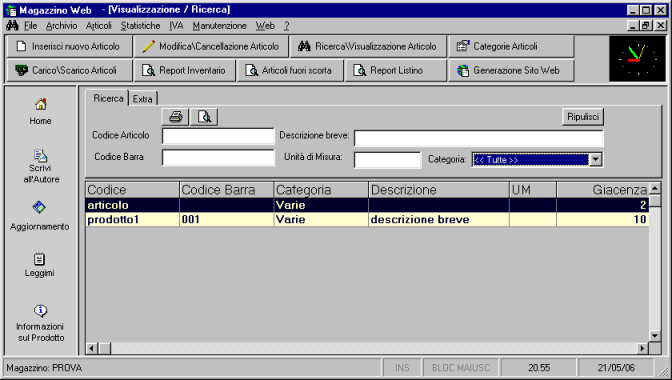The height and width of the screenshot is (380, 672).
Task: Open the Statistiche menu
Action: [x=140, y=26]
